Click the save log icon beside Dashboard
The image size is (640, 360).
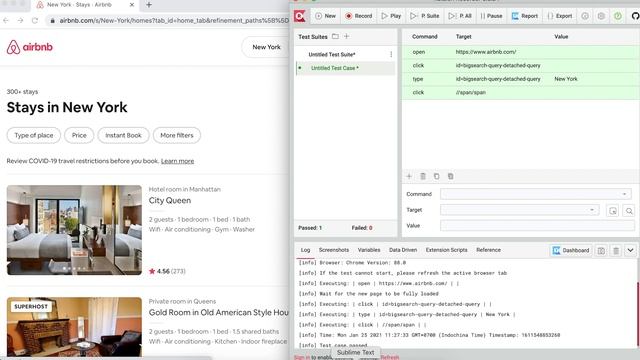click(601, 250)
